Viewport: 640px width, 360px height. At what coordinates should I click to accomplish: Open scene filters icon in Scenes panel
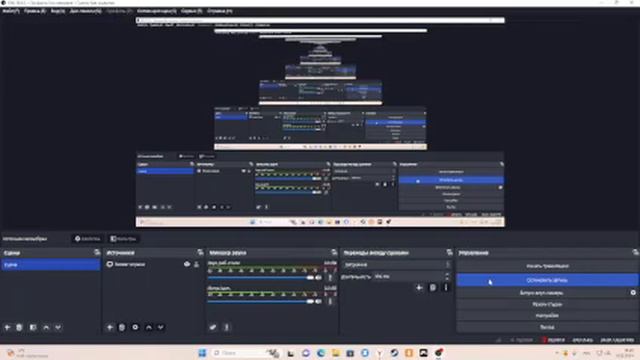point(33,327)
